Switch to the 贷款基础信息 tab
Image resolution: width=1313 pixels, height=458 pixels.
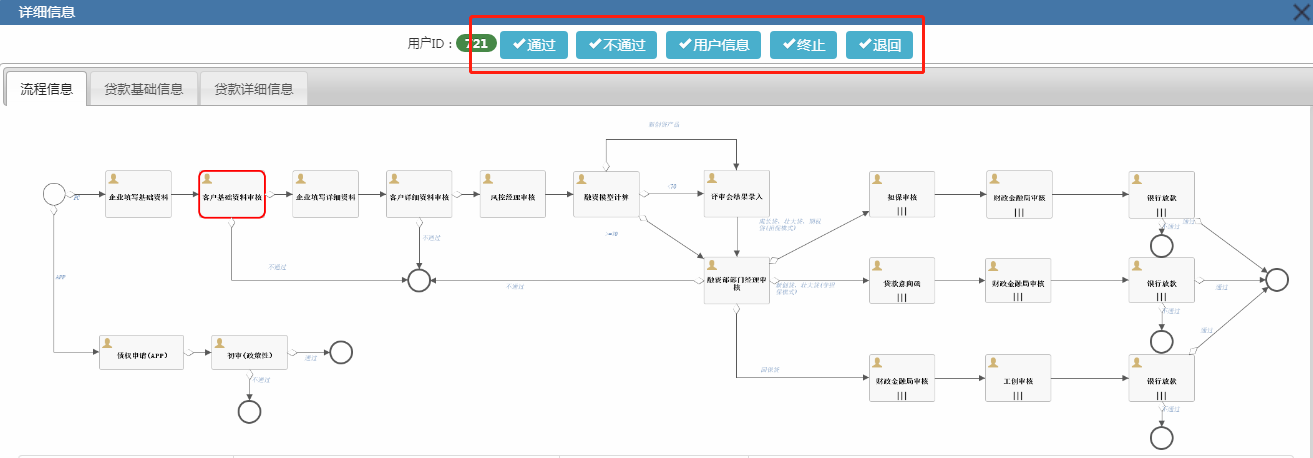[x=143, y=88]
